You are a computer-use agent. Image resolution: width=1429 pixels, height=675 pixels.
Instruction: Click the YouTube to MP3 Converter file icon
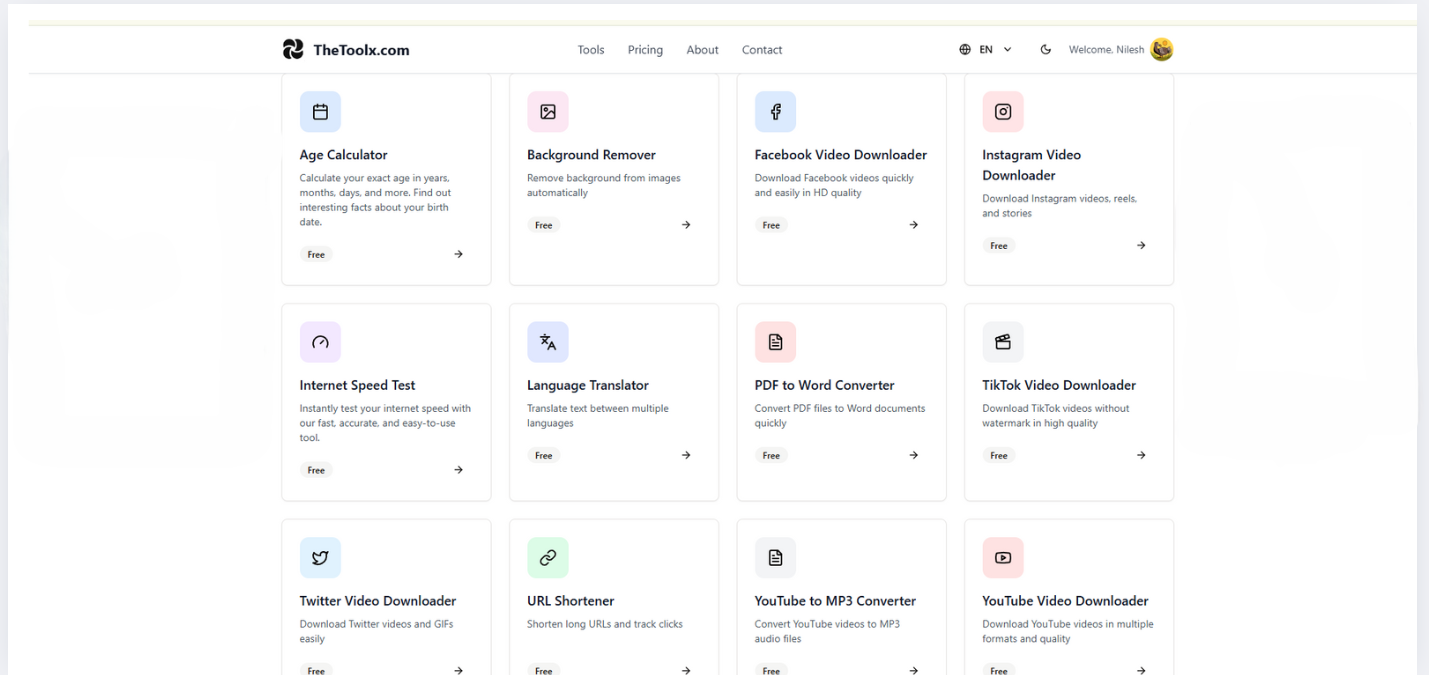tap(775, 558)
